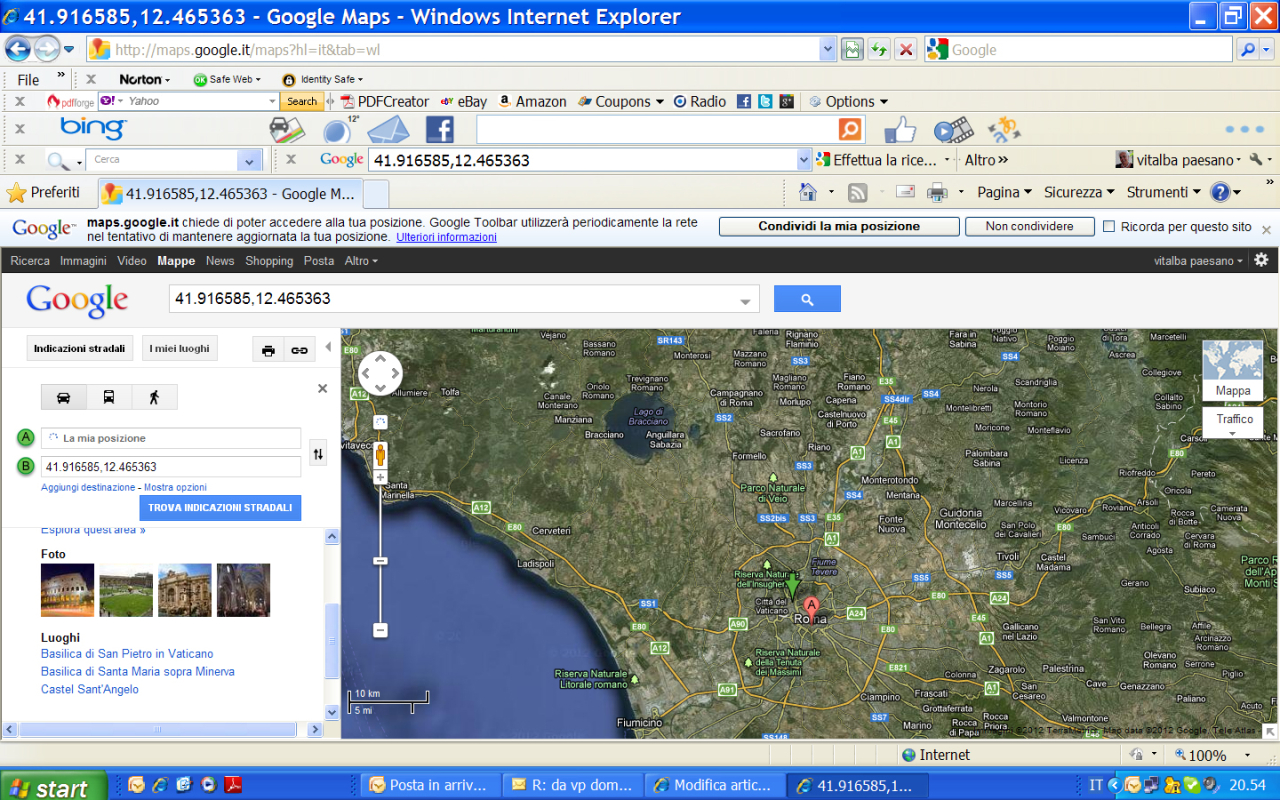Image resolution: width=1280 pixels, height=800 pixels.
Task: Click the link icon next to print
Action: point(298,350)
